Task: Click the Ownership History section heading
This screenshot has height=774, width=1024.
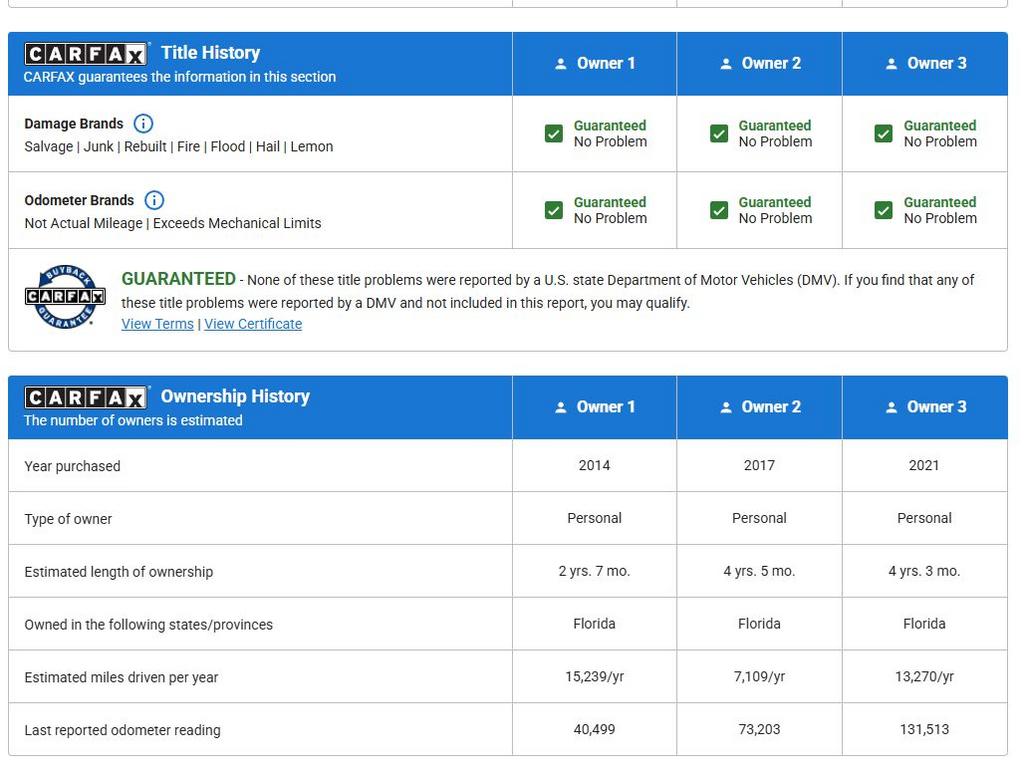Action: click(235, 397)
